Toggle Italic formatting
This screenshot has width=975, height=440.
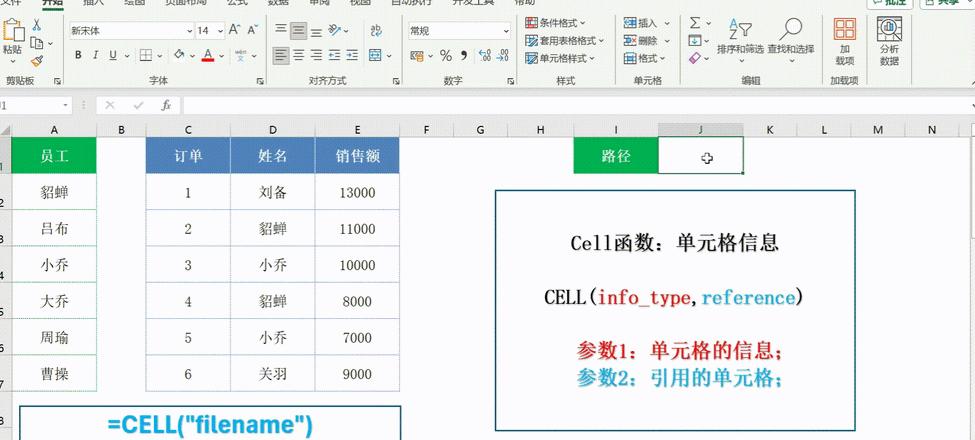(95, 55)
